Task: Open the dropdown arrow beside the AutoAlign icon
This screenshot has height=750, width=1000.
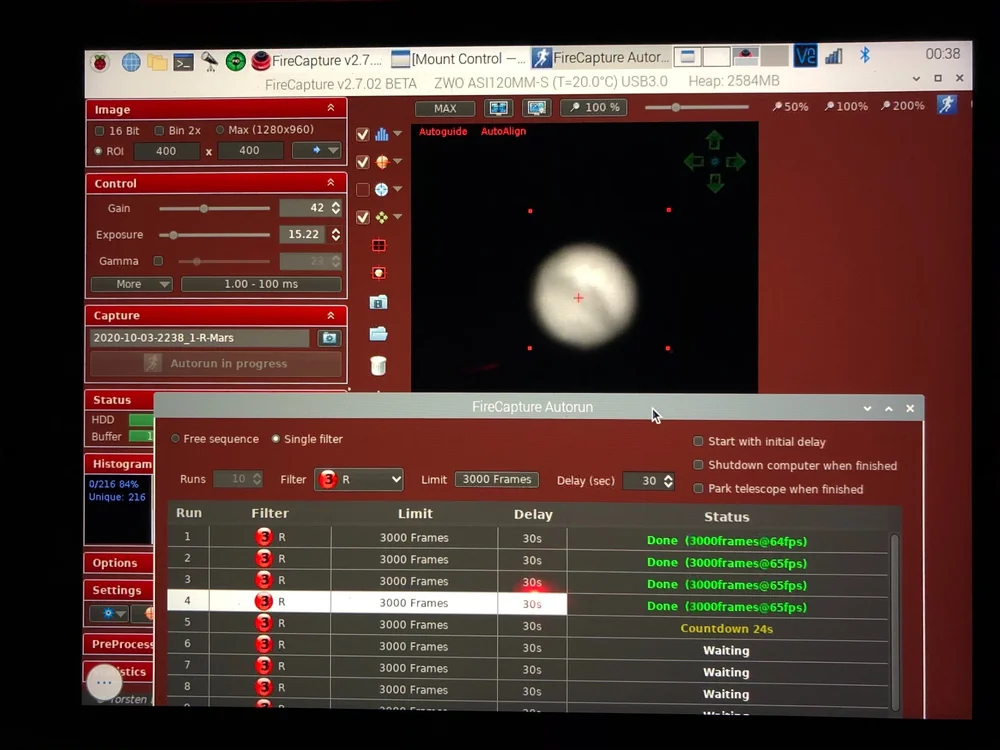Action: 398,217
